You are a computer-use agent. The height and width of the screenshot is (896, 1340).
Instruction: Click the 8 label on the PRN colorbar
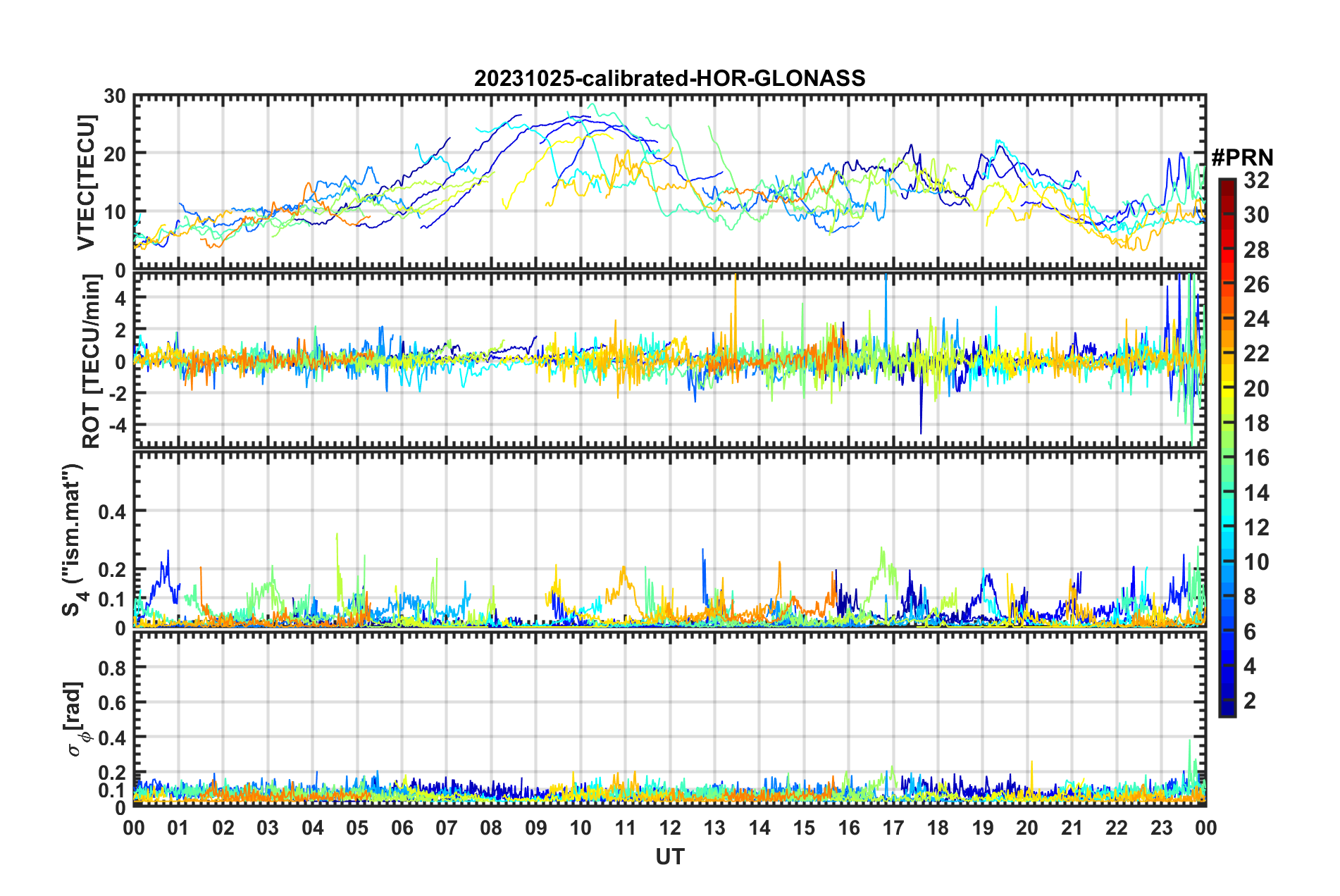pos(1250,597)
